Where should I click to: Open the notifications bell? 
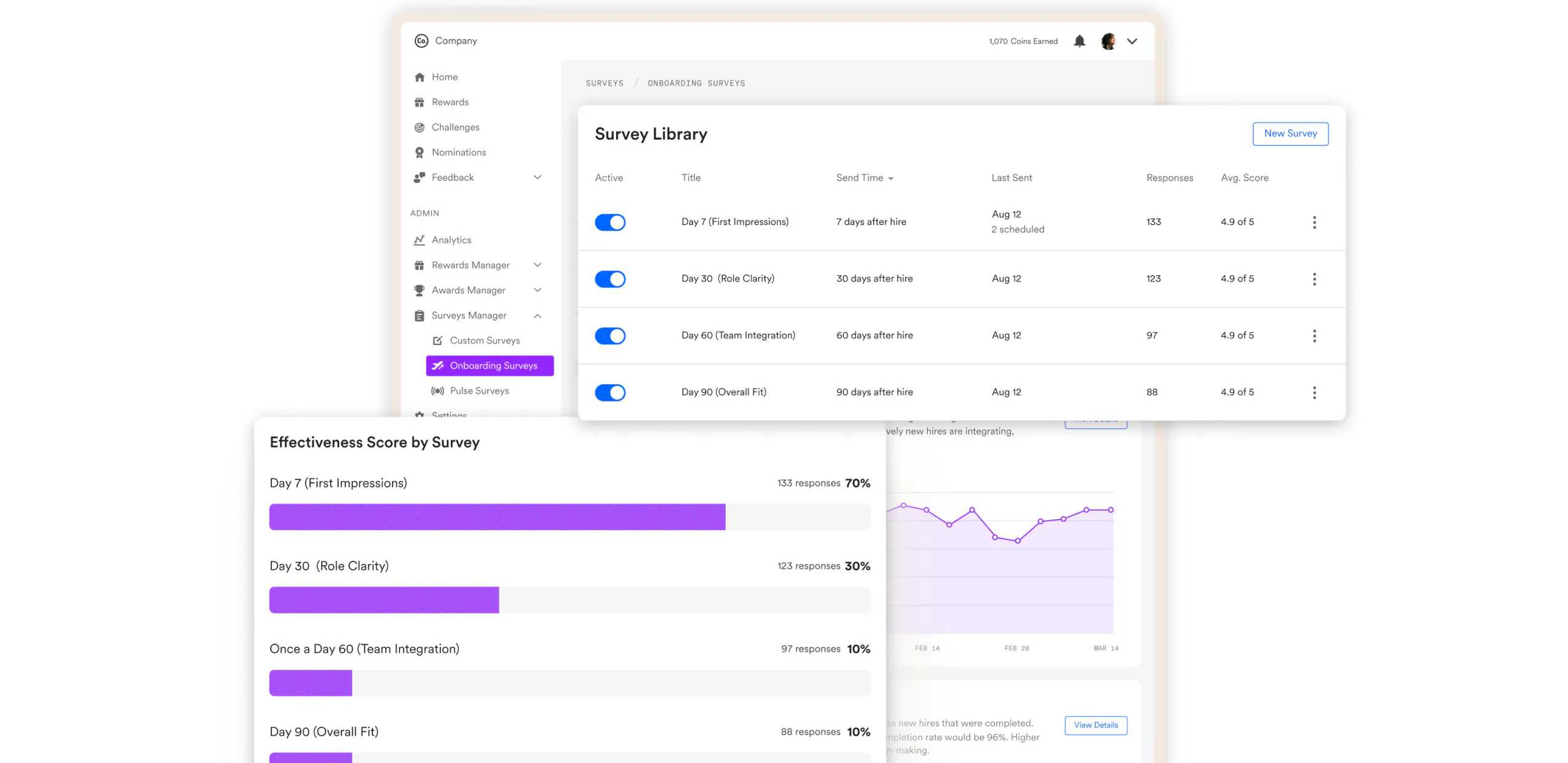point(1079,41)
